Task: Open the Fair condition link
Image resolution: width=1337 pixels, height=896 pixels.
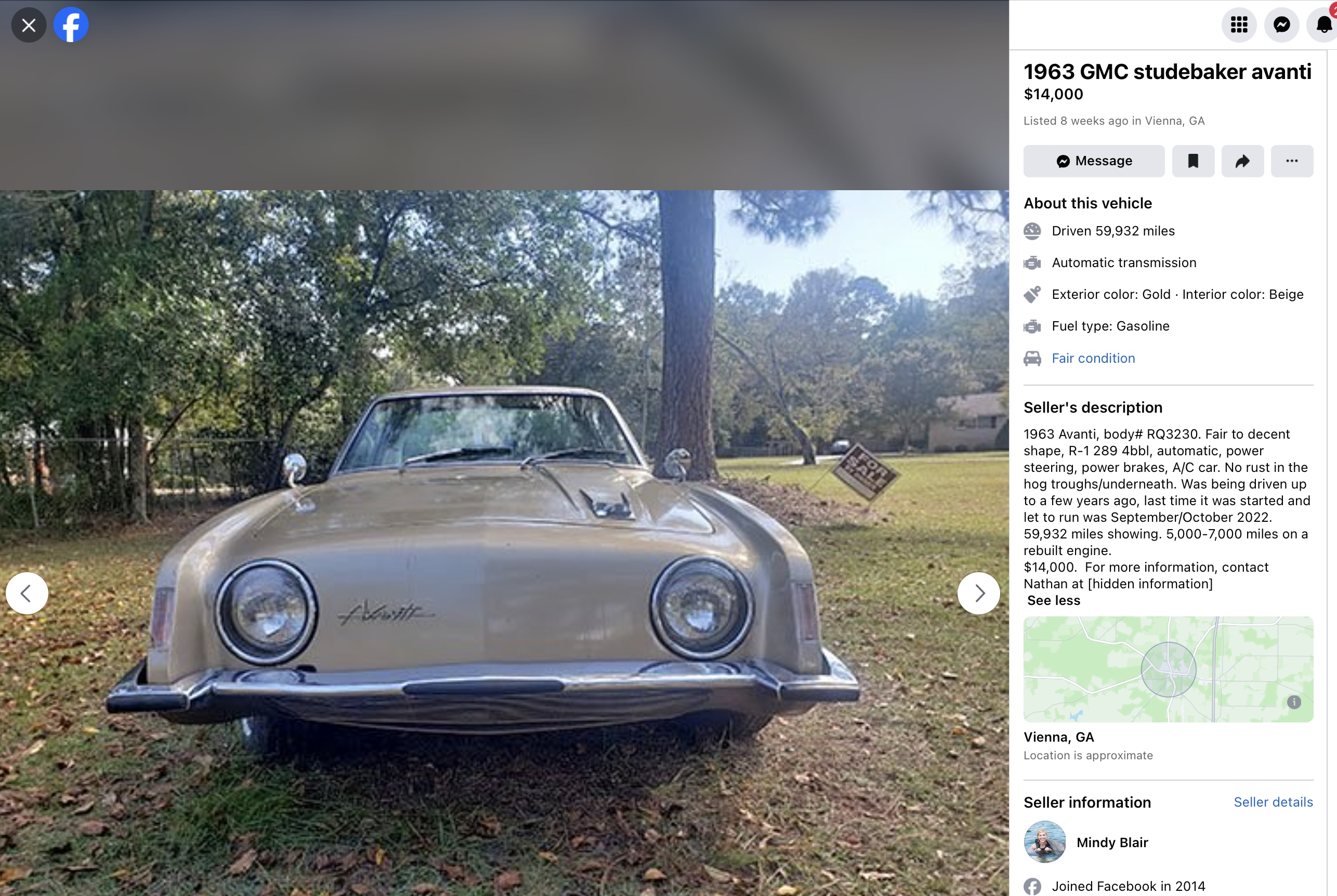Action: [1093, 358]
